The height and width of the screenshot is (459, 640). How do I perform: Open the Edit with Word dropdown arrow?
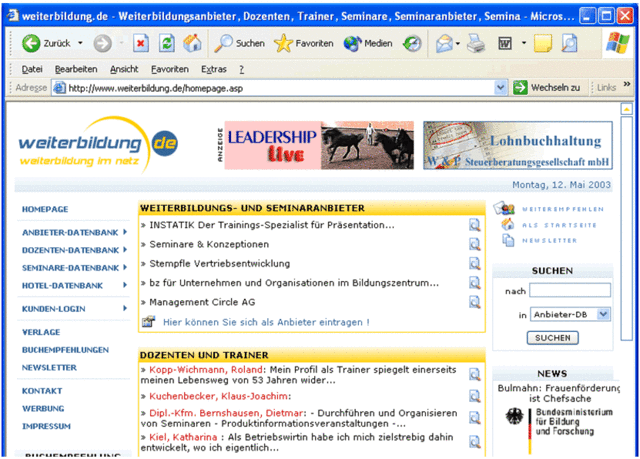pyautogui.click(x=524, y=43)
